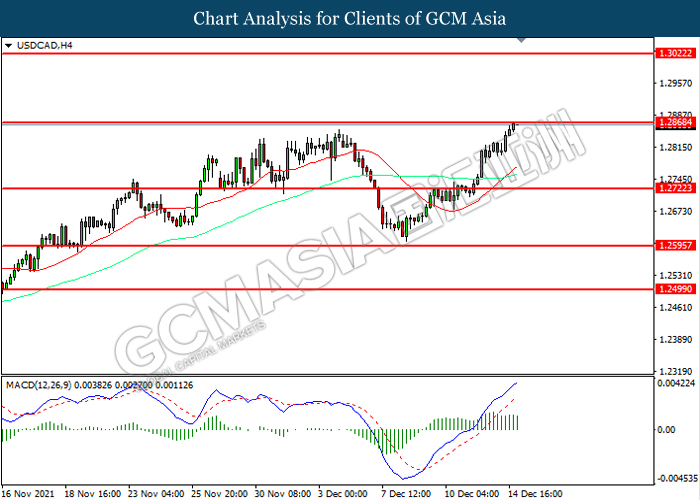
Task: Click the 1.26730 price axis value
Action: coord(675,211)
